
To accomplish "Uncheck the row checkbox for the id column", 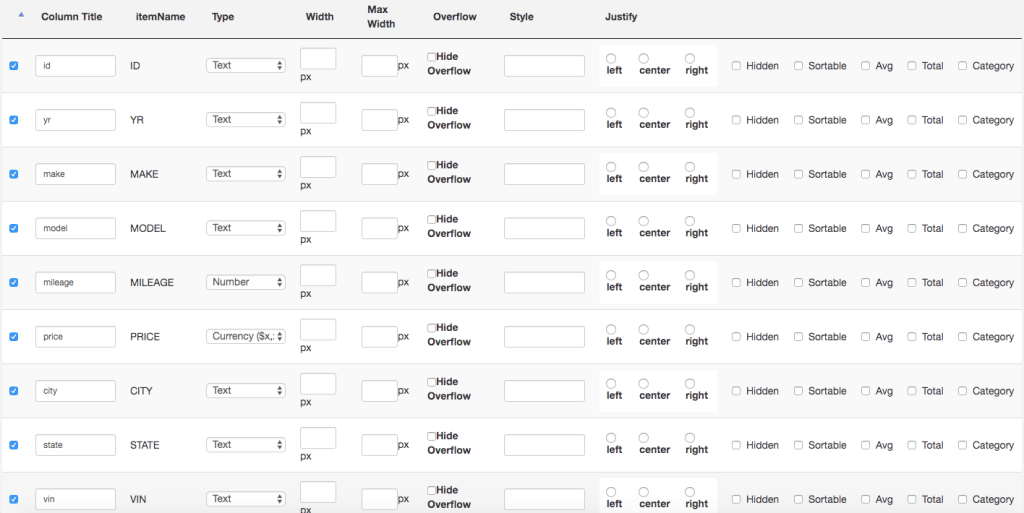I will pos(13,66).
